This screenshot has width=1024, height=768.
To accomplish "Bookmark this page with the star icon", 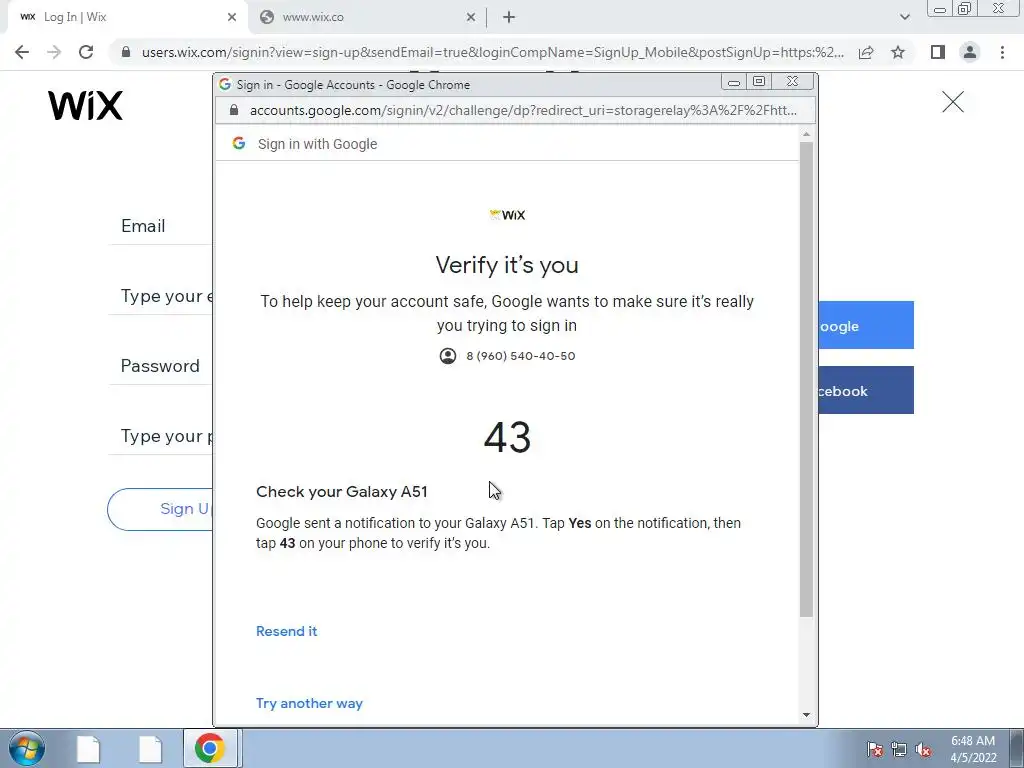I will (898, 52).
